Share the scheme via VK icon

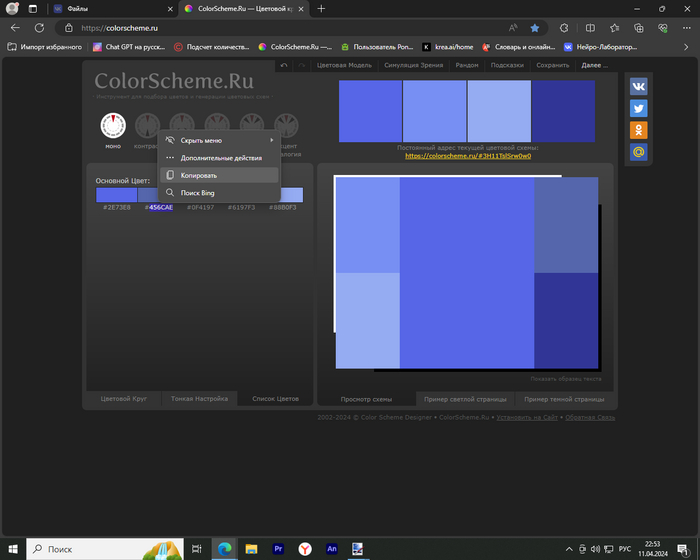[x=638, y=86]
